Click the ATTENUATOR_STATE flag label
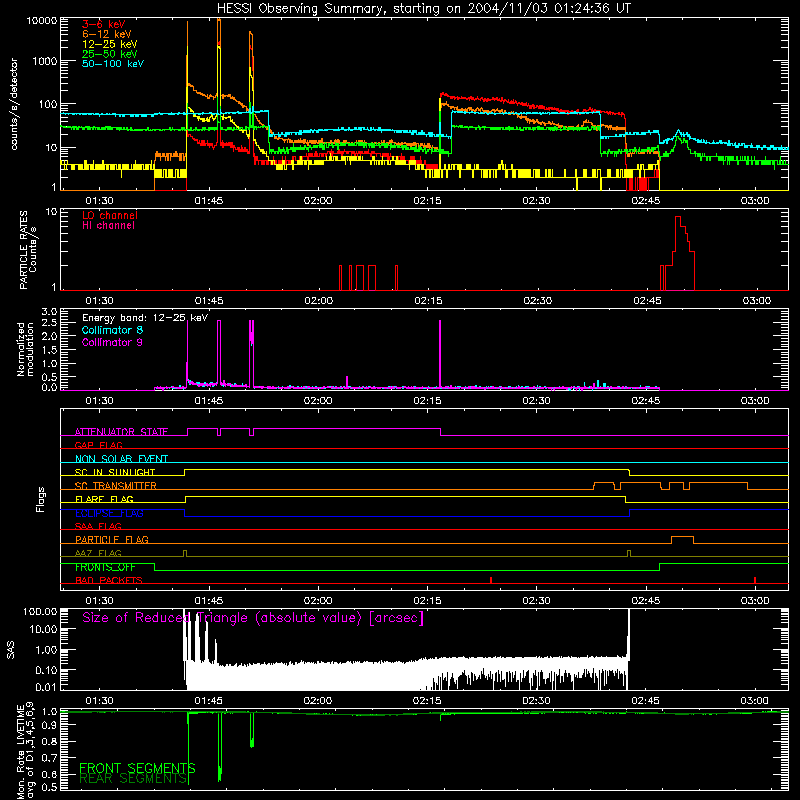The height and width of the screenshot is (800, 800). pyautogui.click(x=121, y=432)
